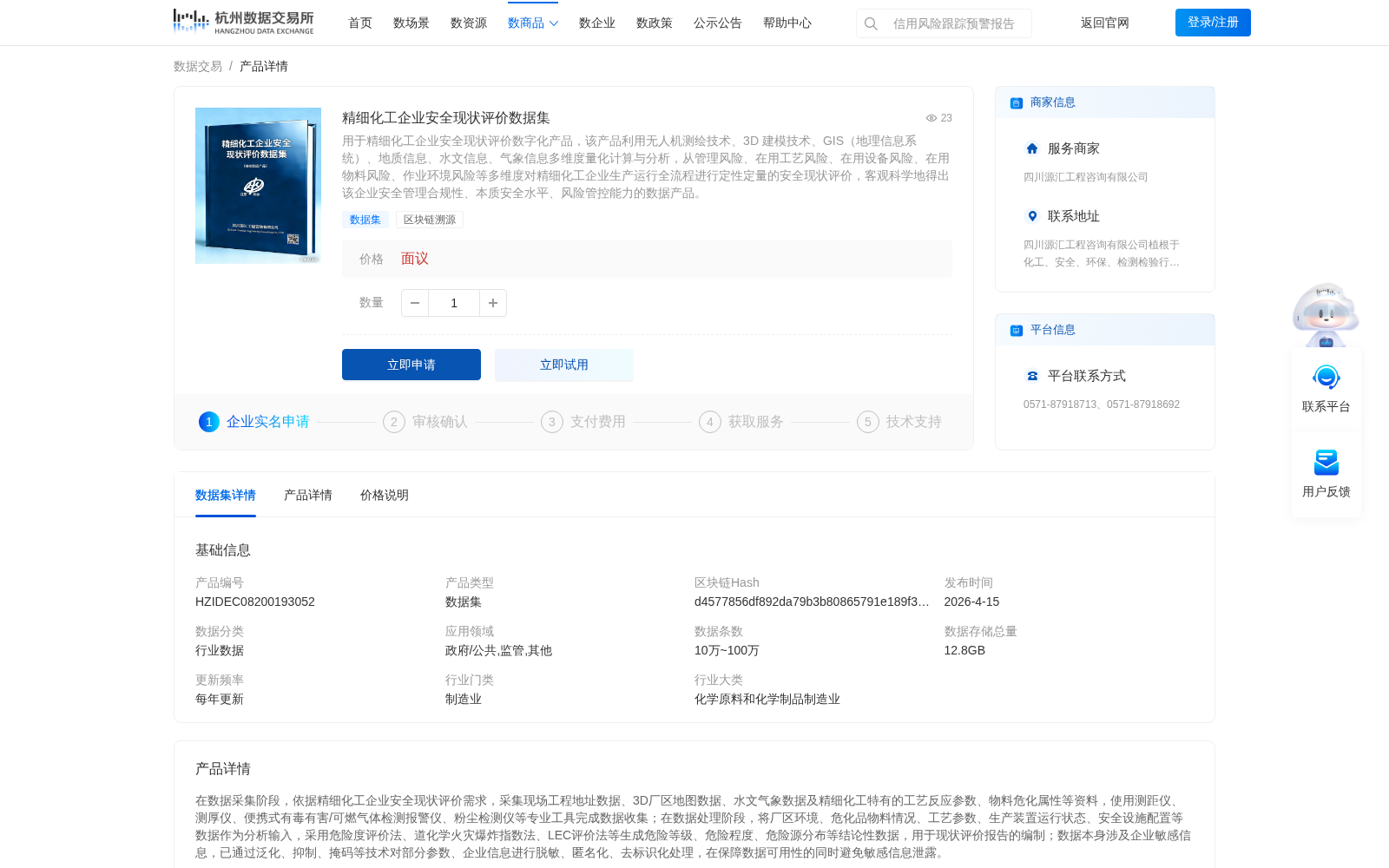The height and width of the screenshot is (868, 1389).
Task: Click update frequency 每年更新
Action: (x=220, y=699)
